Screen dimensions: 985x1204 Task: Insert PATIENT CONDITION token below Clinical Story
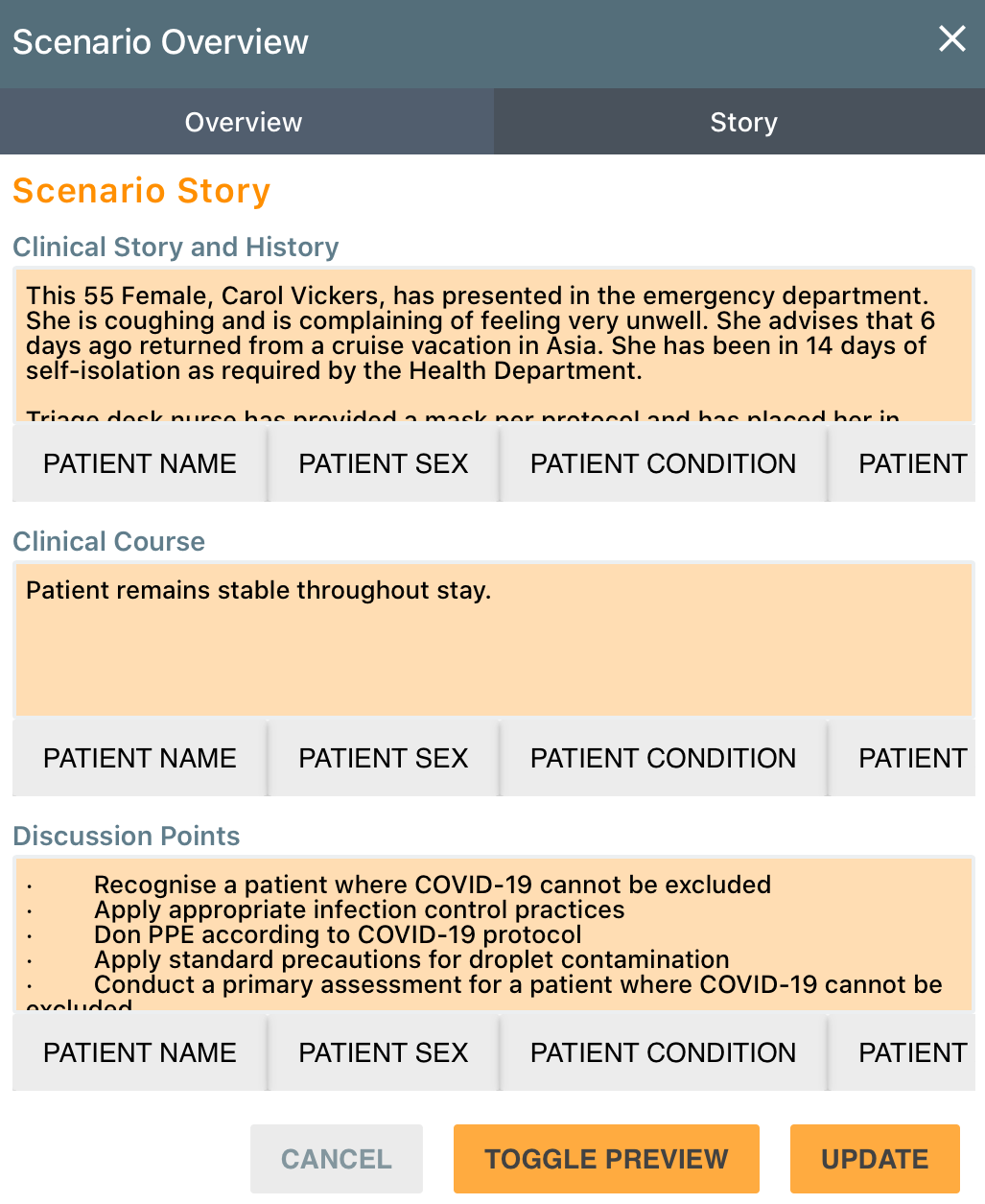(x=662, y=463)
